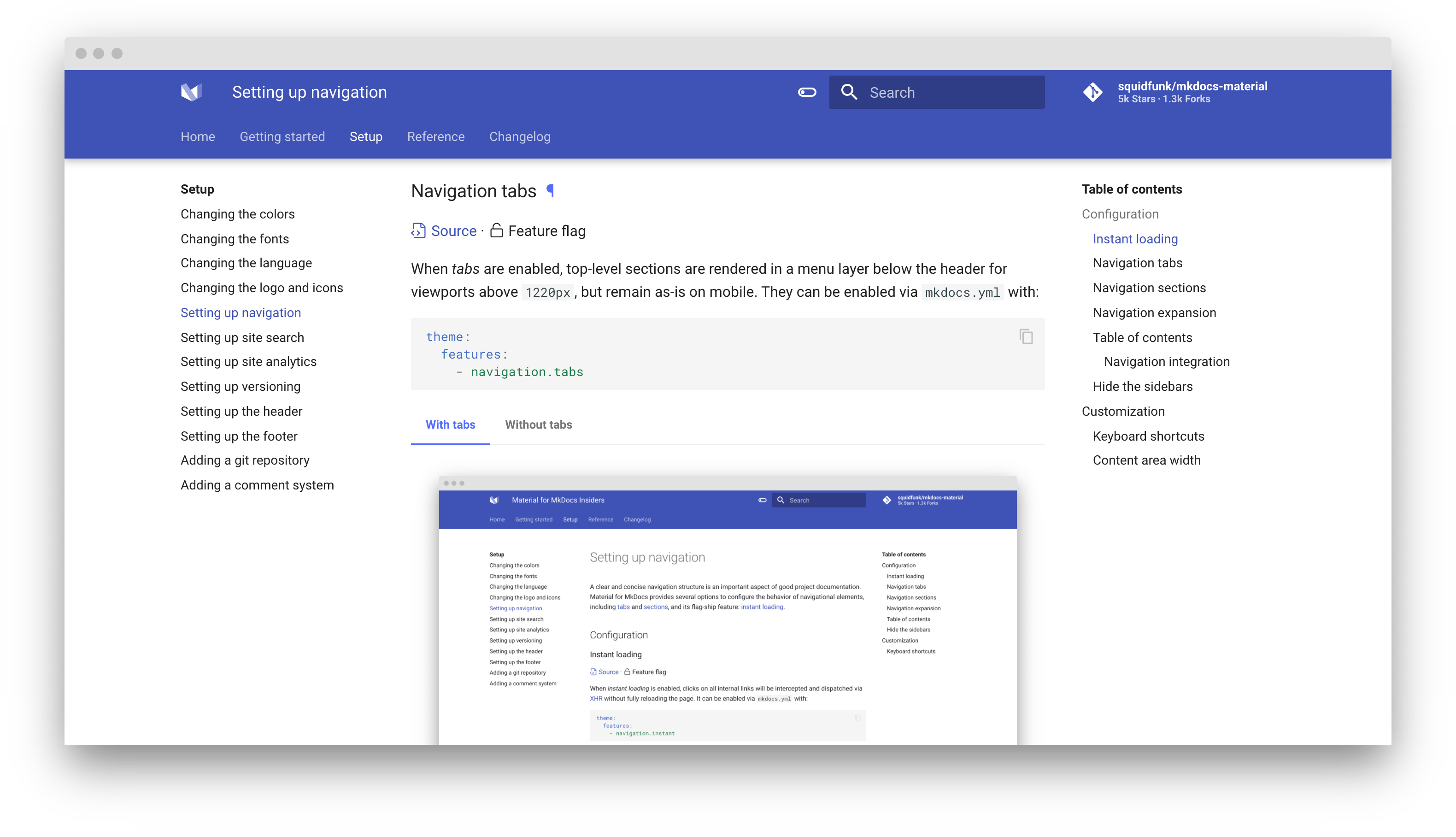Viewport: 1456px width, 837px height.
Task: Switch to the Without tabs tab
Action: click(538, 424)
